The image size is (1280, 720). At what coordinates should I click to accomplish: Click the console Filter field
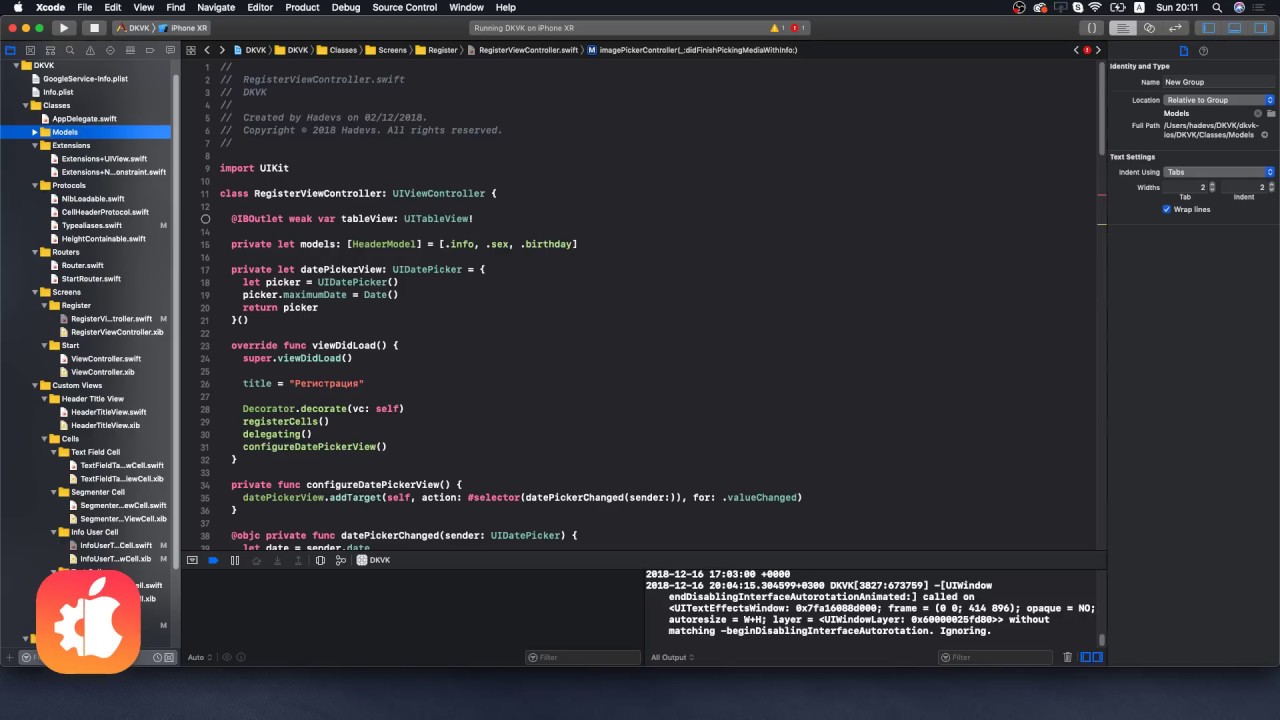point(995,657)
